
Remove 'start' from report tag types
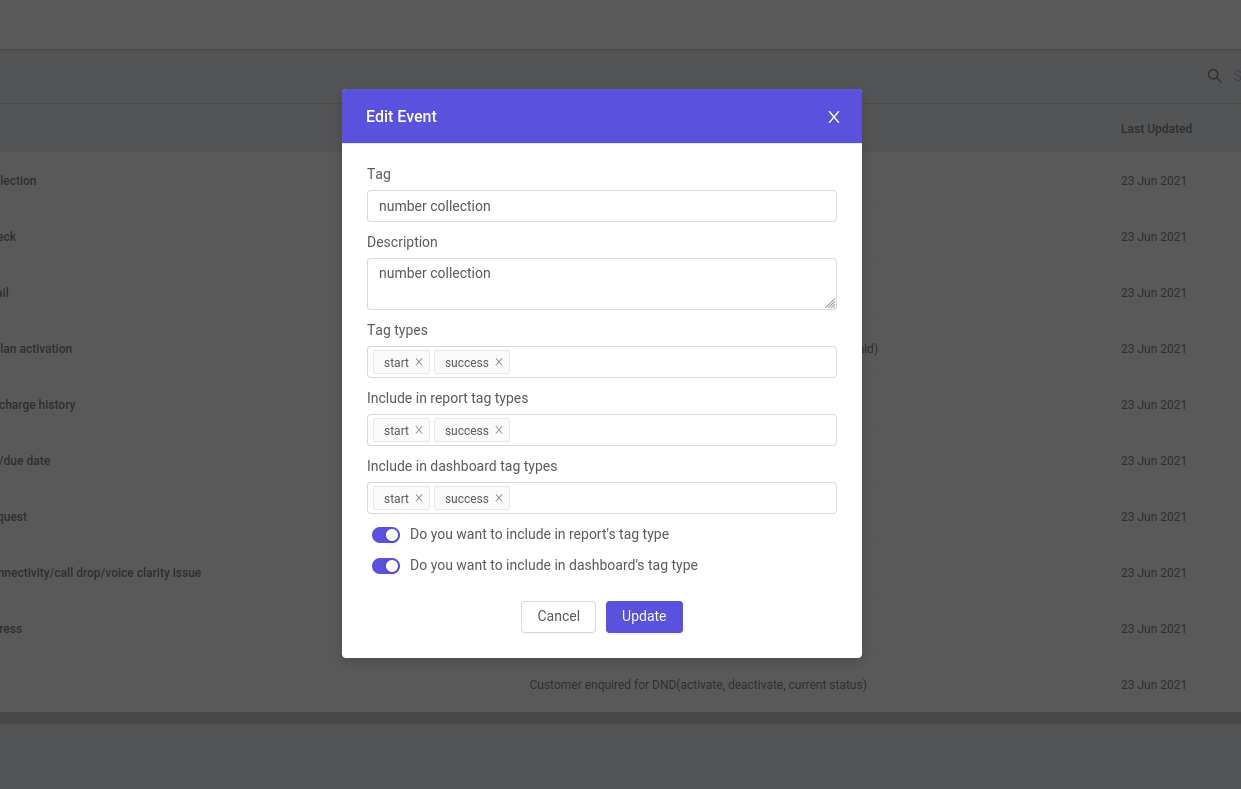point(419,430)
